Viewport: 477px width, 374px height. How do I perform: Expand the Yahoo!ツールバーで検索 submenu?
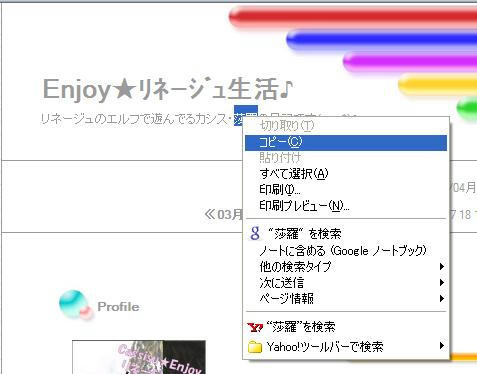coord(346,347)
